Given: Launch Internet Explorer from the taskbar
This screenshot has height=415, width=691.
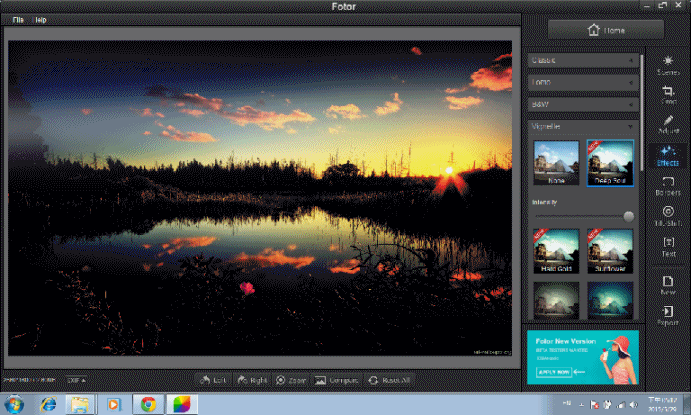Looking at the screenshot, I should pos(48,404).
